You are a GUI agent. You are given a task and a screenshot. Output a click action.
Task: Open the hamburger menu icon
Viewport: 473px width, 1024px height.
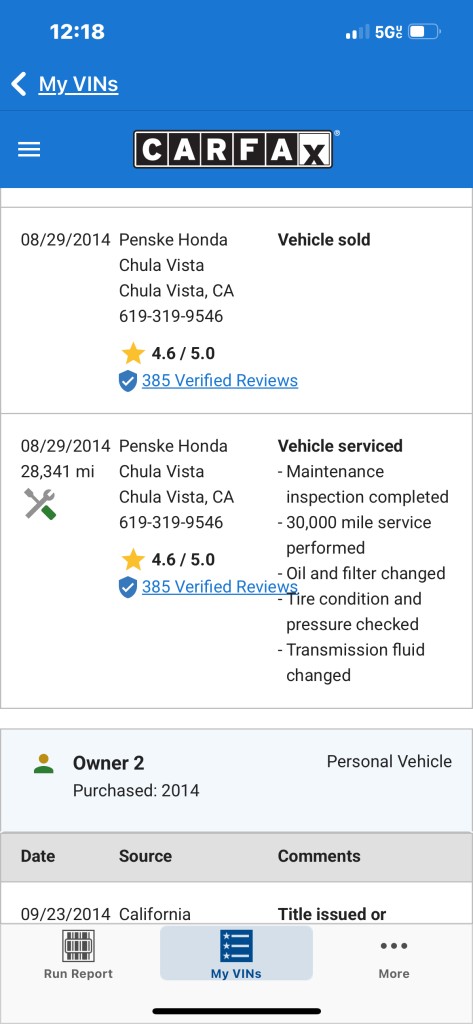pyautogui.click(x=29, y=150)
